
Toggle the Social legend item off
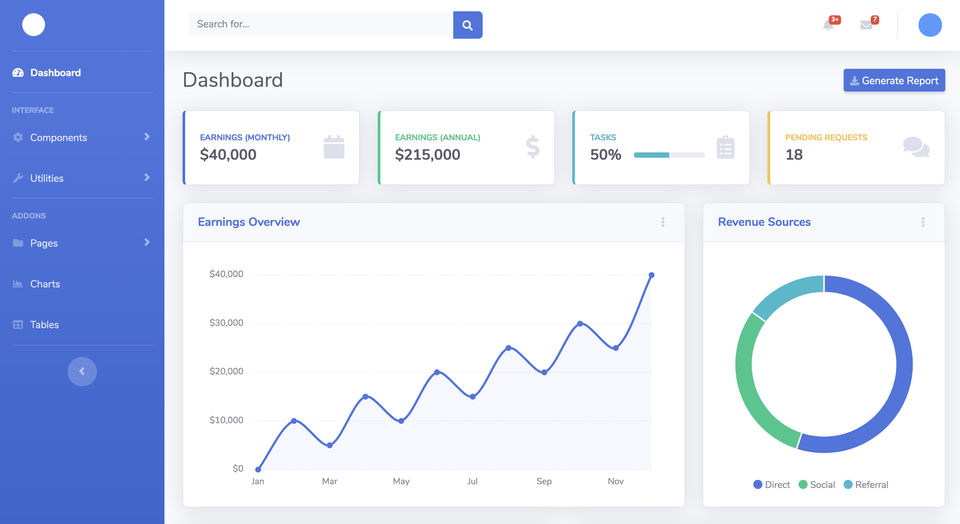(x=816, y=485)
